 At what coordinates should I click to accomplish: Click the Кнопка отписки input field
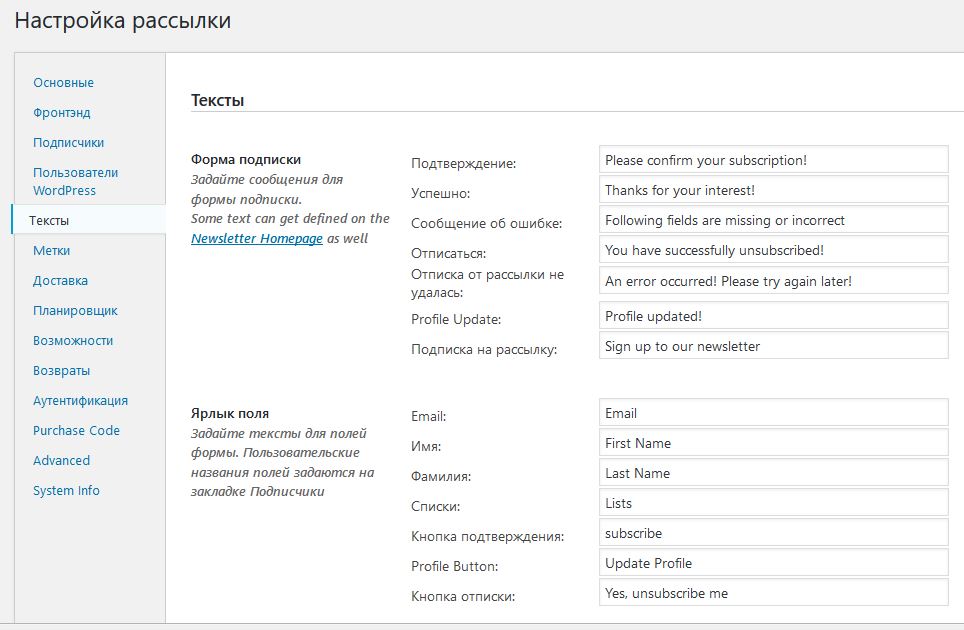tap(773, 593)
